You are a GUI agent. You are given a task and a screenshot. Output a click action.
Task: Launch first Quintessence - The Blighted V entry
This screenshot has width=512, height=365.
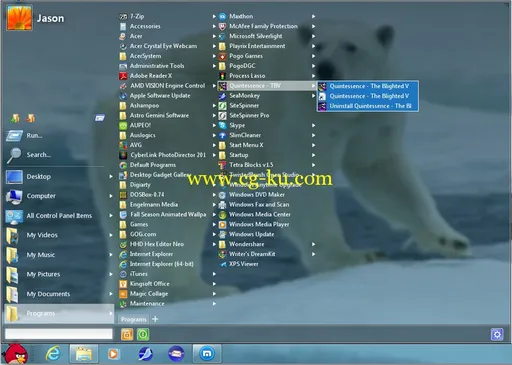368,86
